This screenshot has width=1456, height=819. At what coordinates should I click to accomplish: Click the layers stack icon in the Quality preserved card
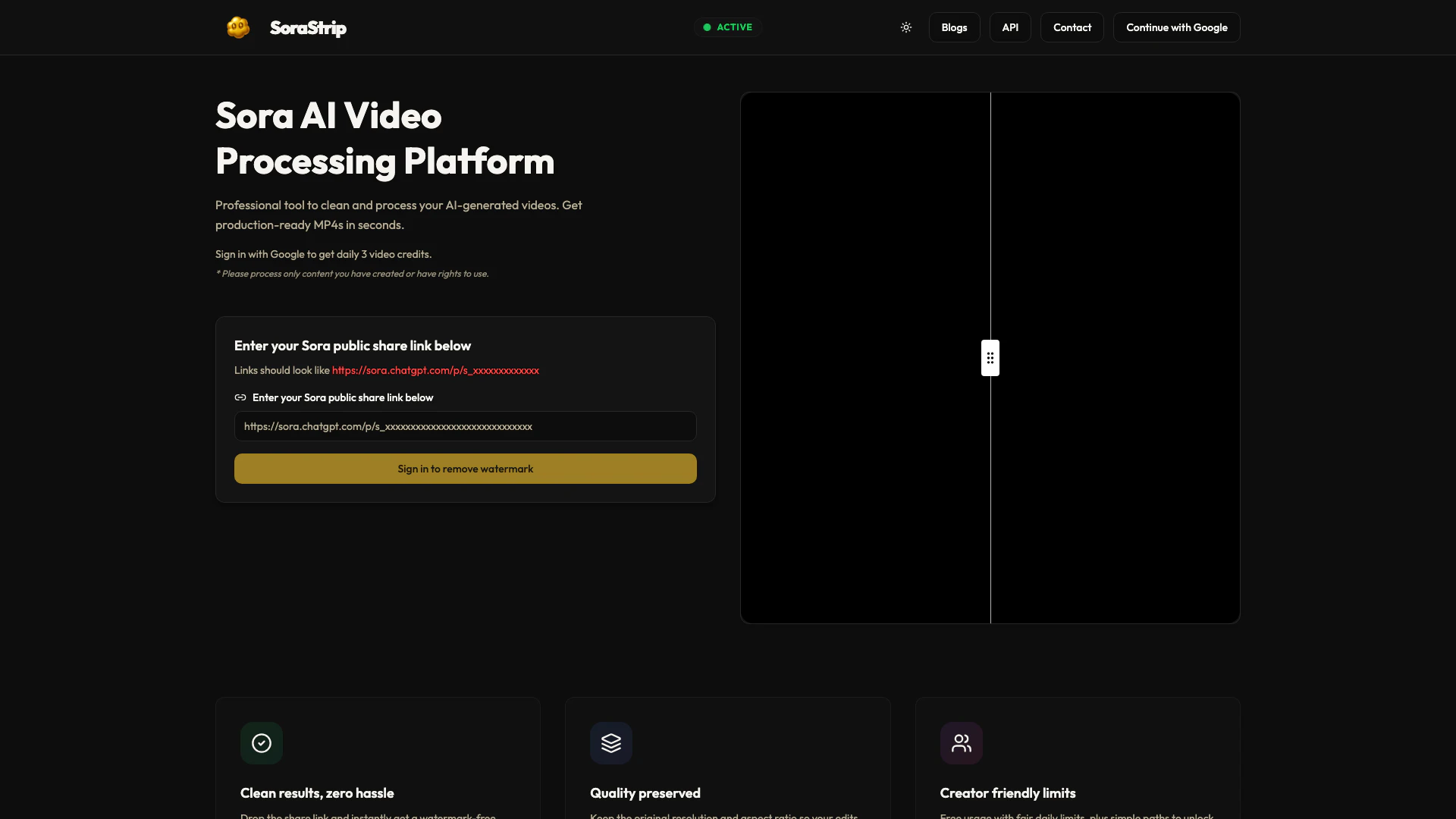611,743
